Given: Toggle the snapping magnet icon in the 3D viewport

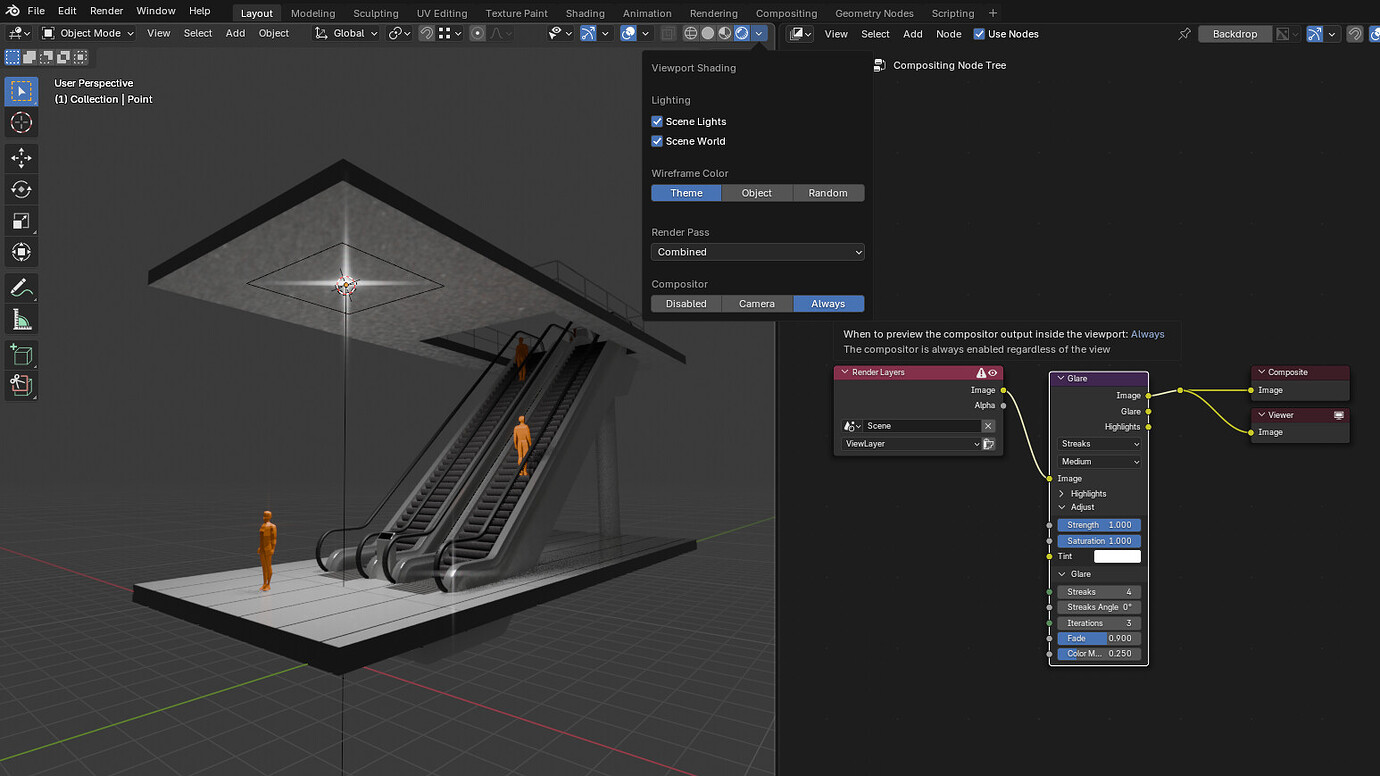Looking at the screenshot, I should [x=427, y=33].
